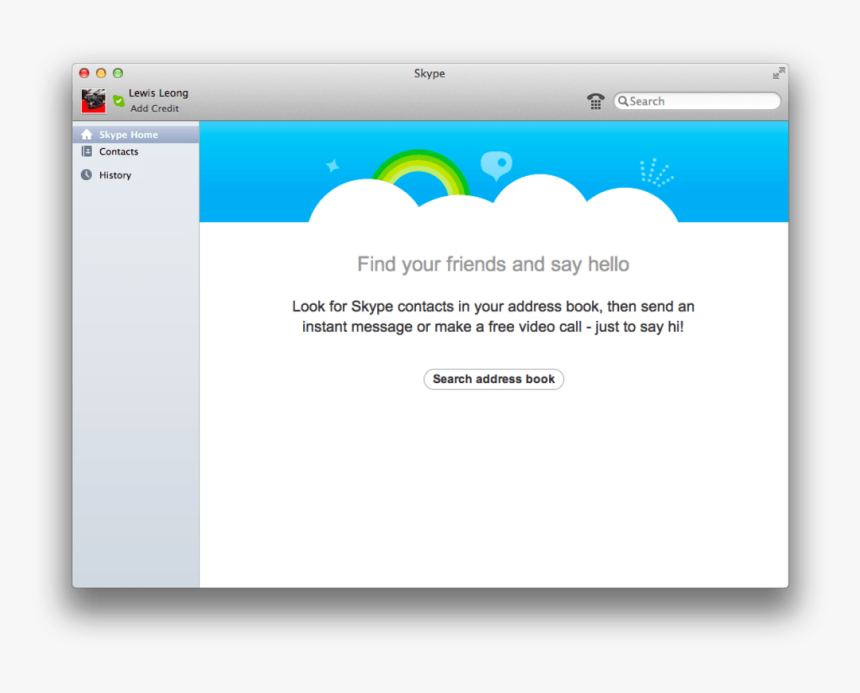Zoom the Skype window with the green button

tap(118, 73)
